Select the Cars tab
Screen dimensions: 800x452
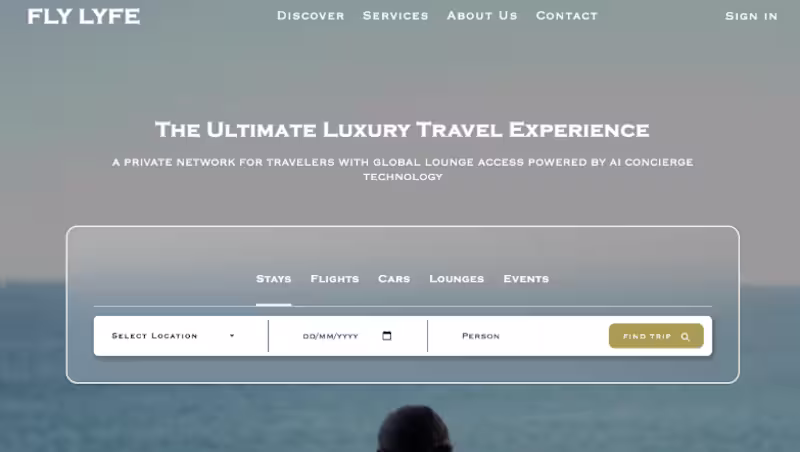point(394,279)
